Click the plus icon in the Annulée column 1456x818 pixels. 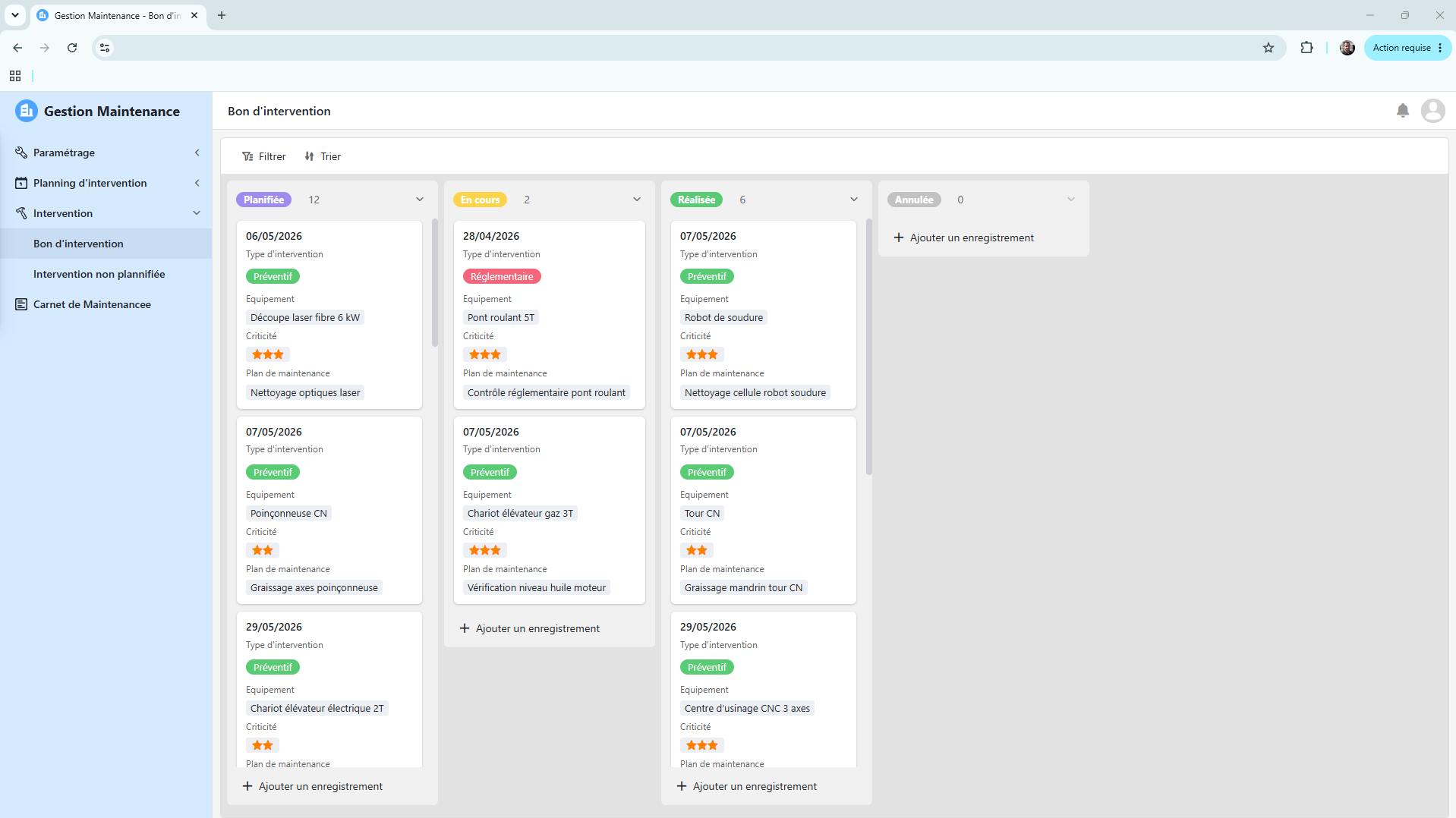(x=899, y=238)
